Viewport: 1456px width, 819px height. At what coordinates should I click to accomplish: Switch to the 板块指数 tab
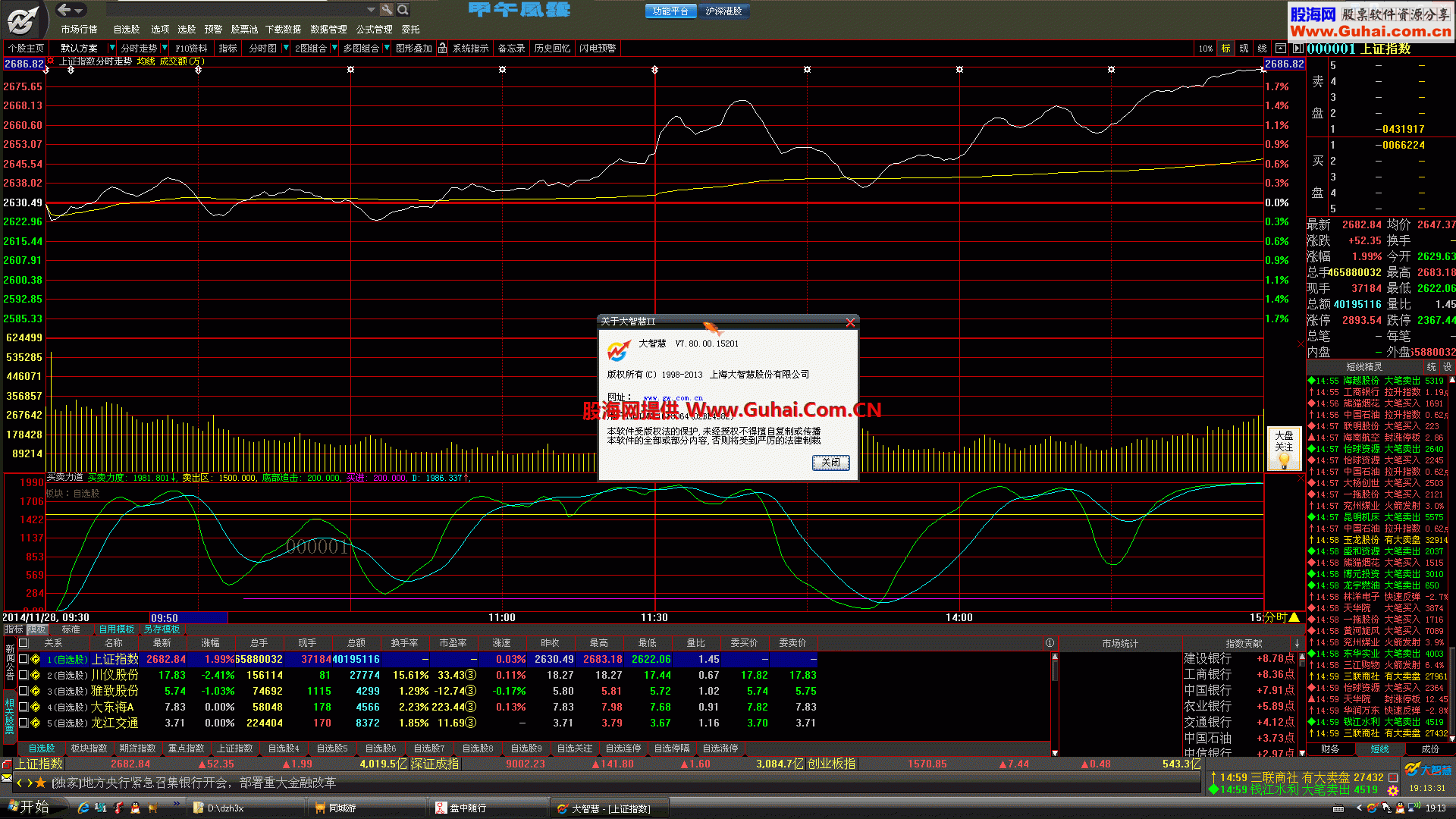point(89,748)
